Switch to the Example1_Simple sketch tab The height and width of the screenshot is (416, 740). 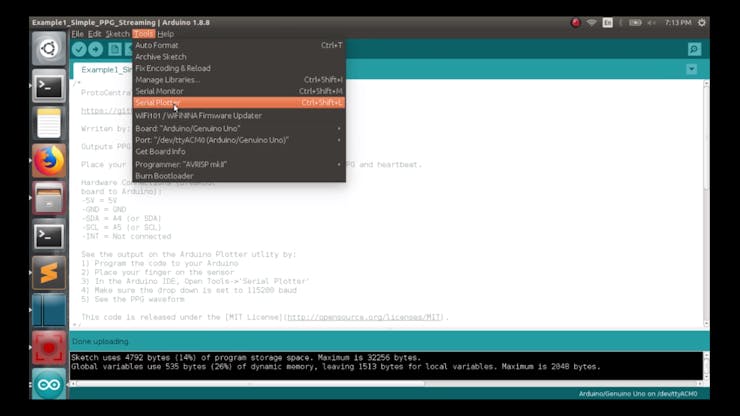pyautogui.click(x=104, y=70)
